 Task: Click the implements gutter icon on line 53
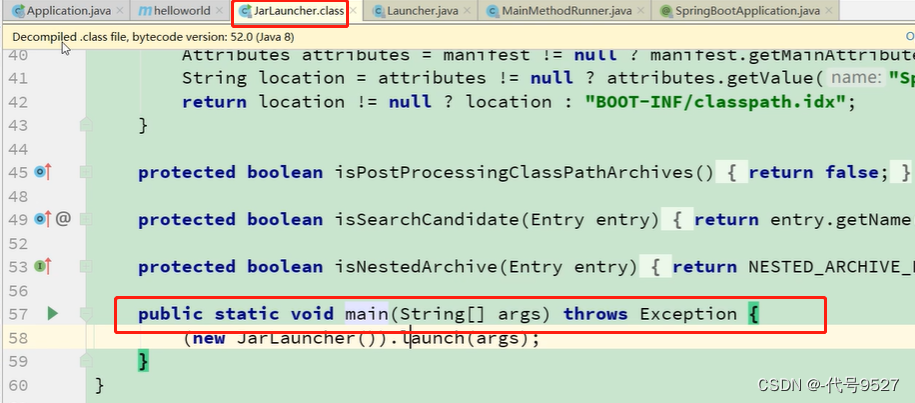point(43,267)
